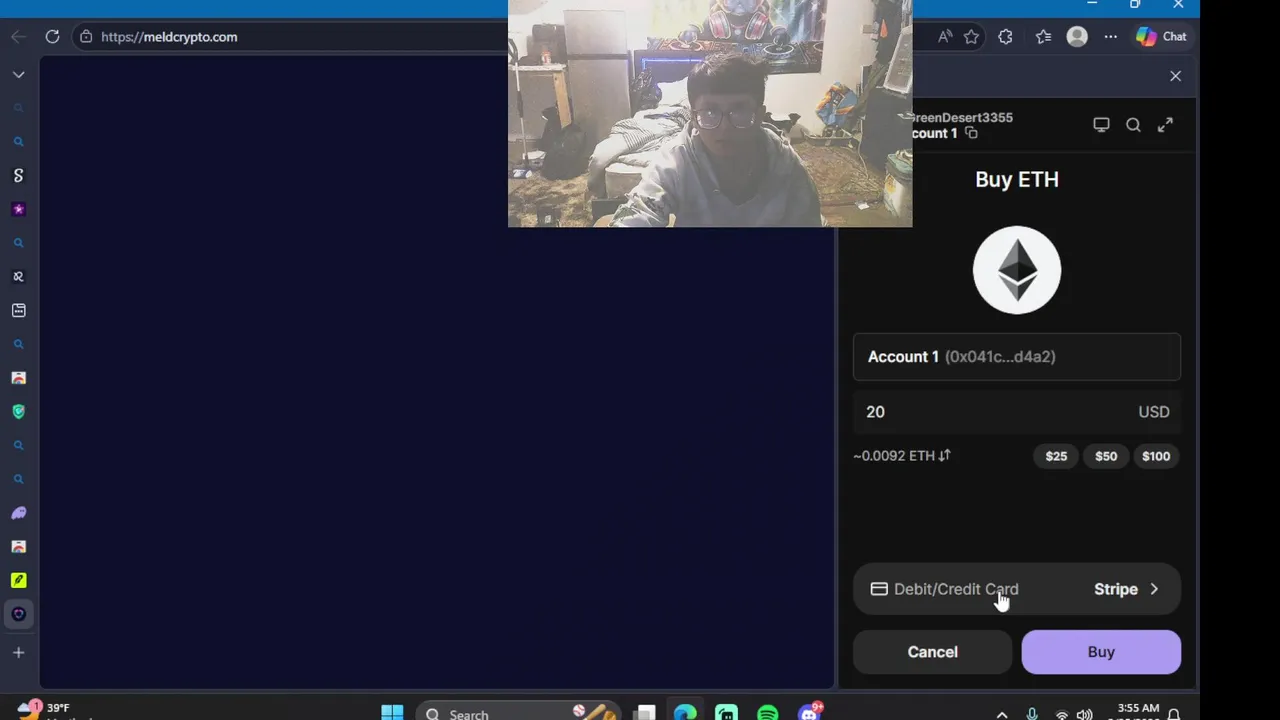Swap ETH and USD with the arrows icon
The image size is (1280, 720).
tap(944, 456)
